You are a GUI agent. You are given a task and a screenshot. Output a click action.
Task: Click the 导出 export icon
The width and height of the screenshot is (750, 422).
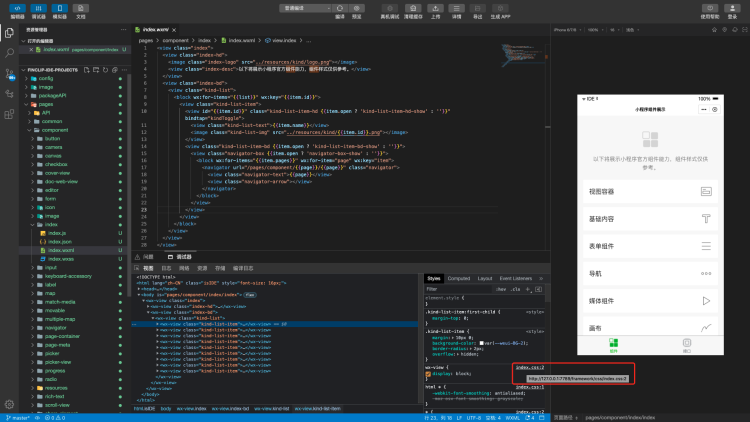pyautogui.click(x=477, y=8)
